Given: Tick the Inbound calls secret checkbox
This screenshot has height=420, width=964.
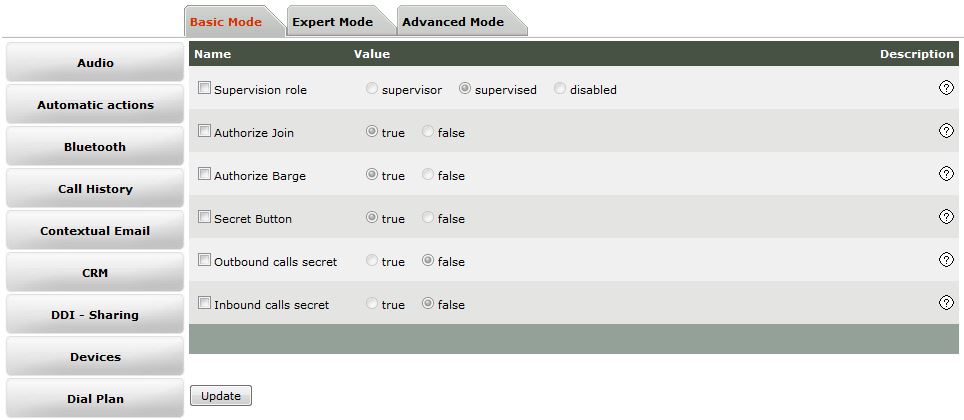Looking at the screenshot, I should (204, 303).
